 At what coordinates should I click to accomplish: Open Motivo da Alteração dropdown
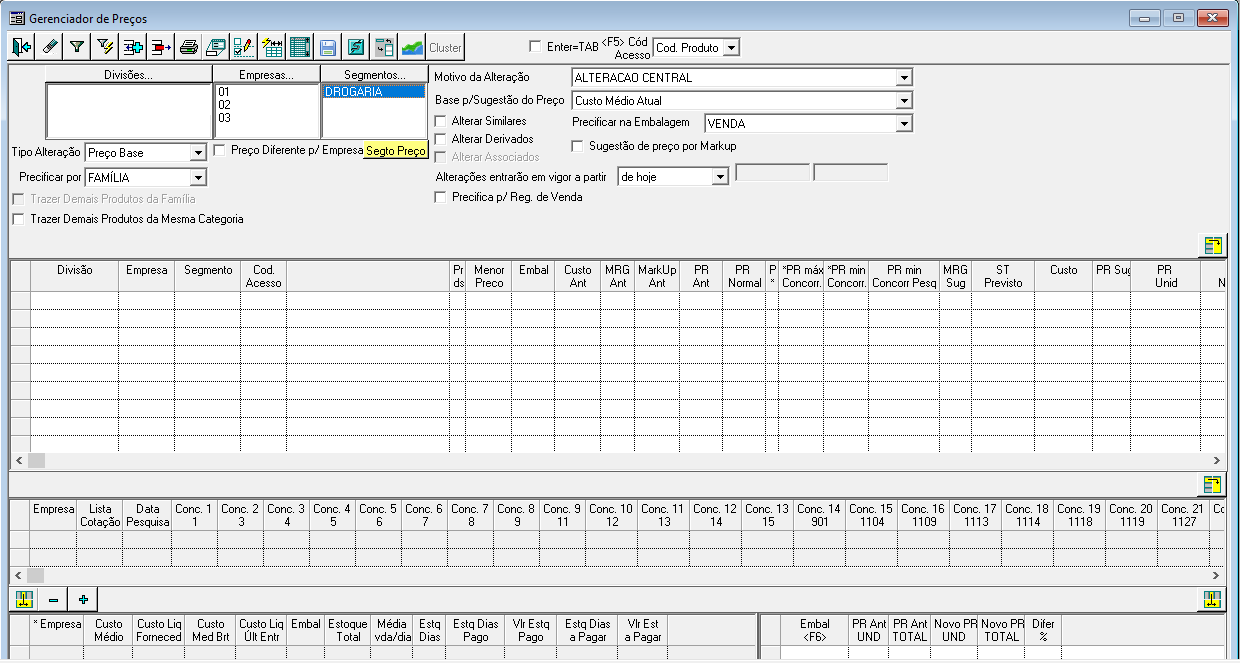coord(904,77)
